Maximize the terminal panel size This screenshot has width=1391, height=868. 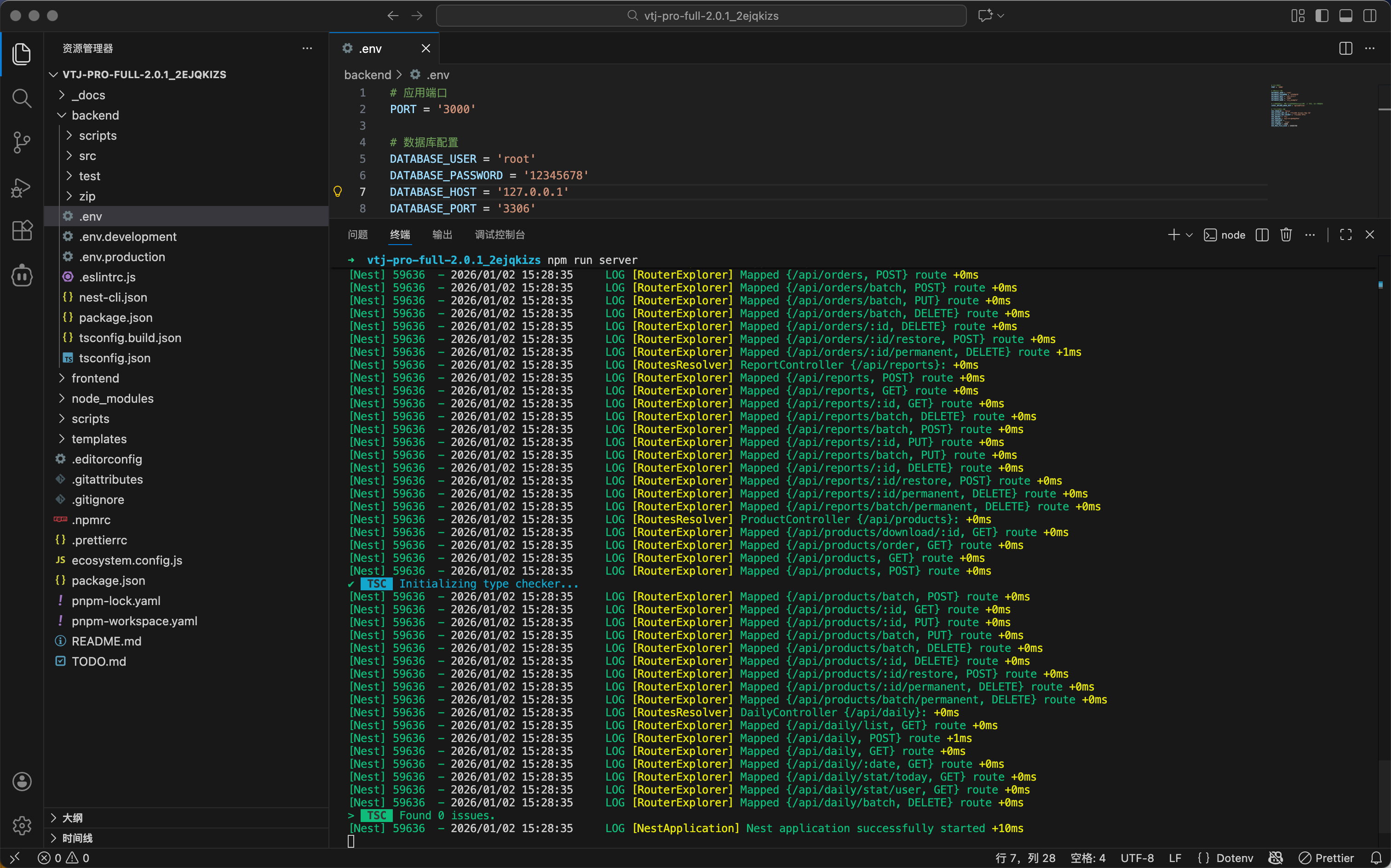pyautogui.click(x=1345, y=235)
